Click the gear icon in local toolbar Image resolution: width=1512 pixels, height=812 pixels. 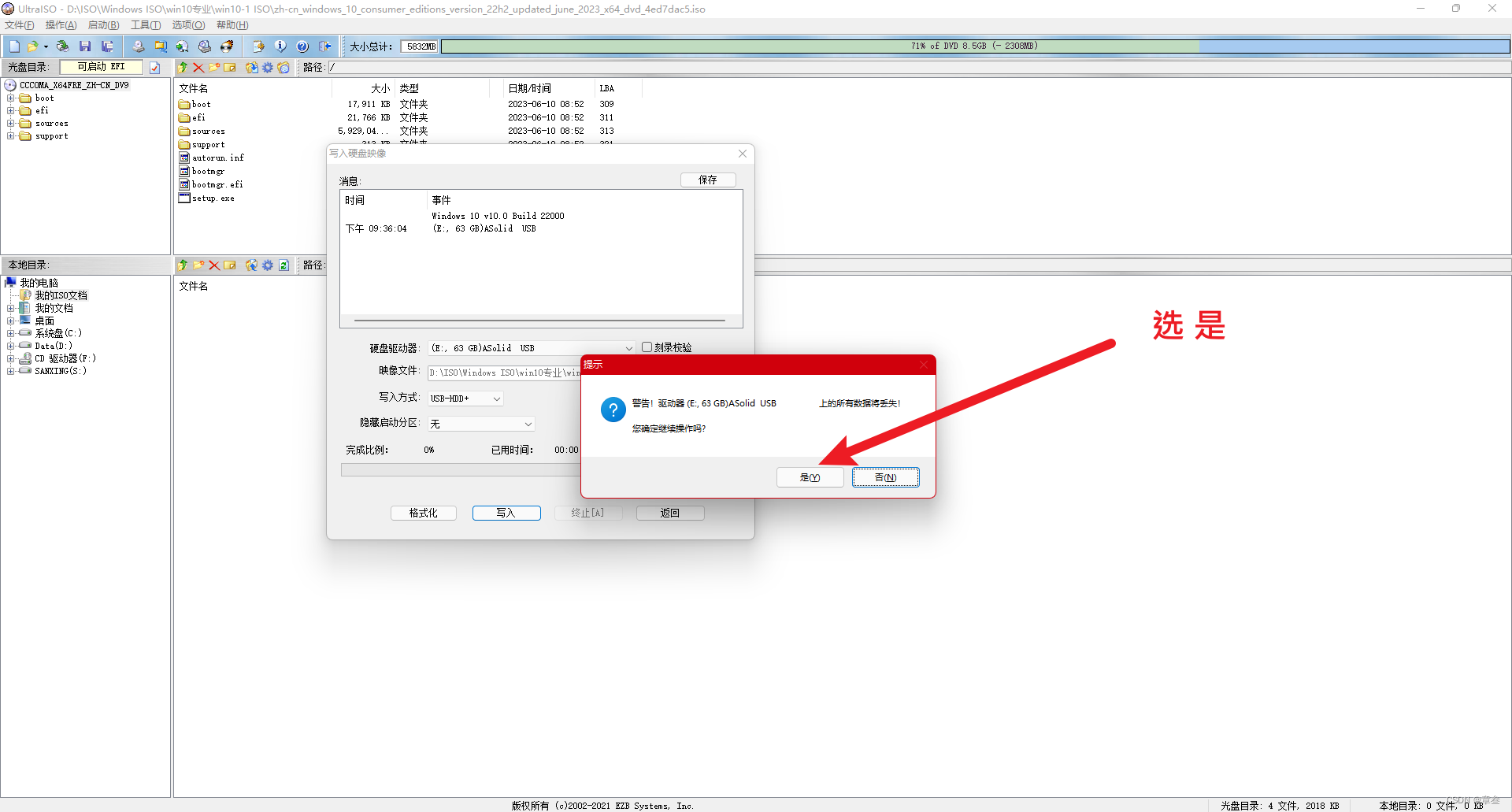(268, 265)
